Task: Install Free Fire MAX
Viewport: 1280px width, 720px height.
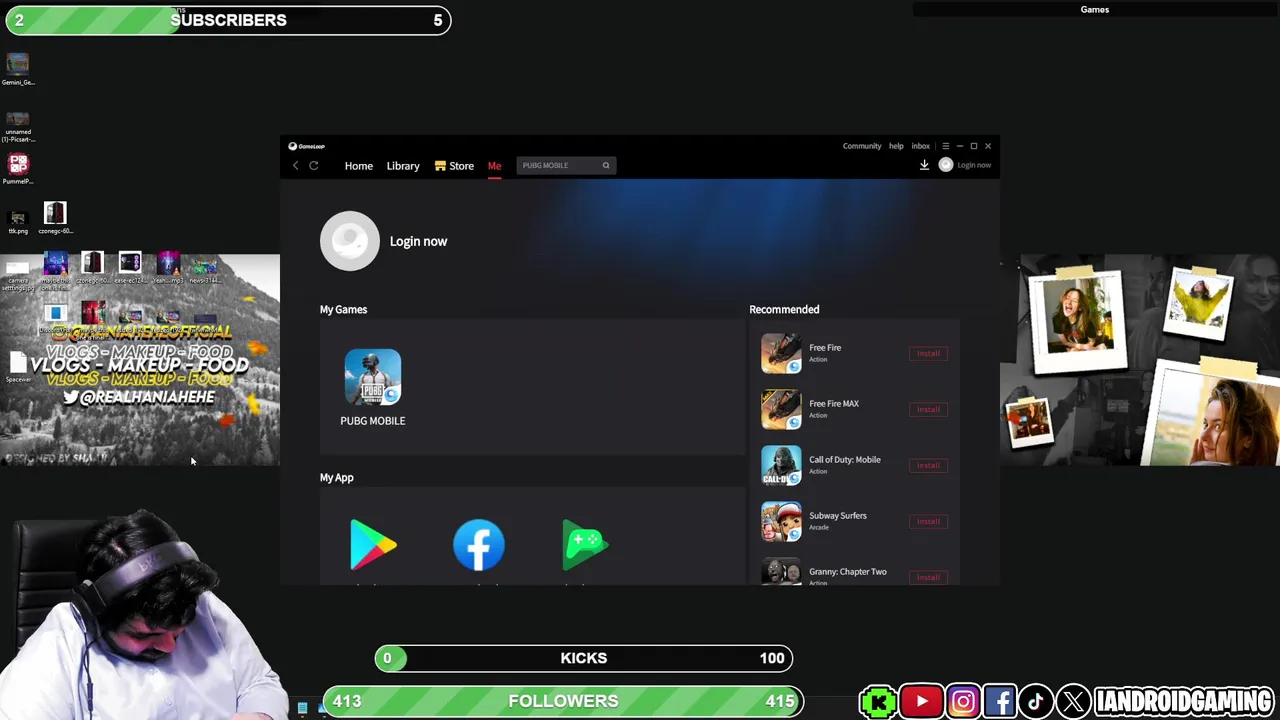Action: [x=928, y=409]
